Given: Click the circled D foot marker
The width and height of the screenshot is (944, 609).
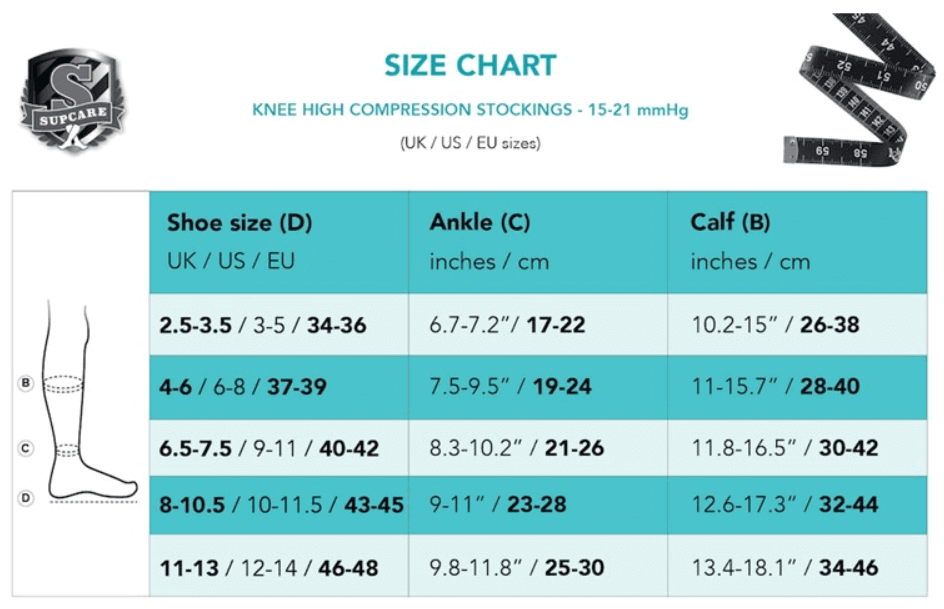Looking at the screenshot, I should click(25, 498).
